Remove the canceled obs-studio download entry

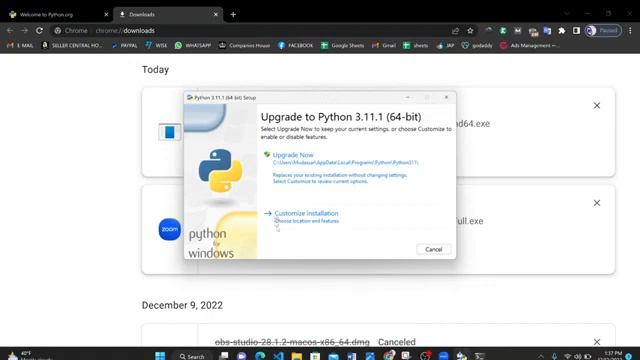click(597, 342)
